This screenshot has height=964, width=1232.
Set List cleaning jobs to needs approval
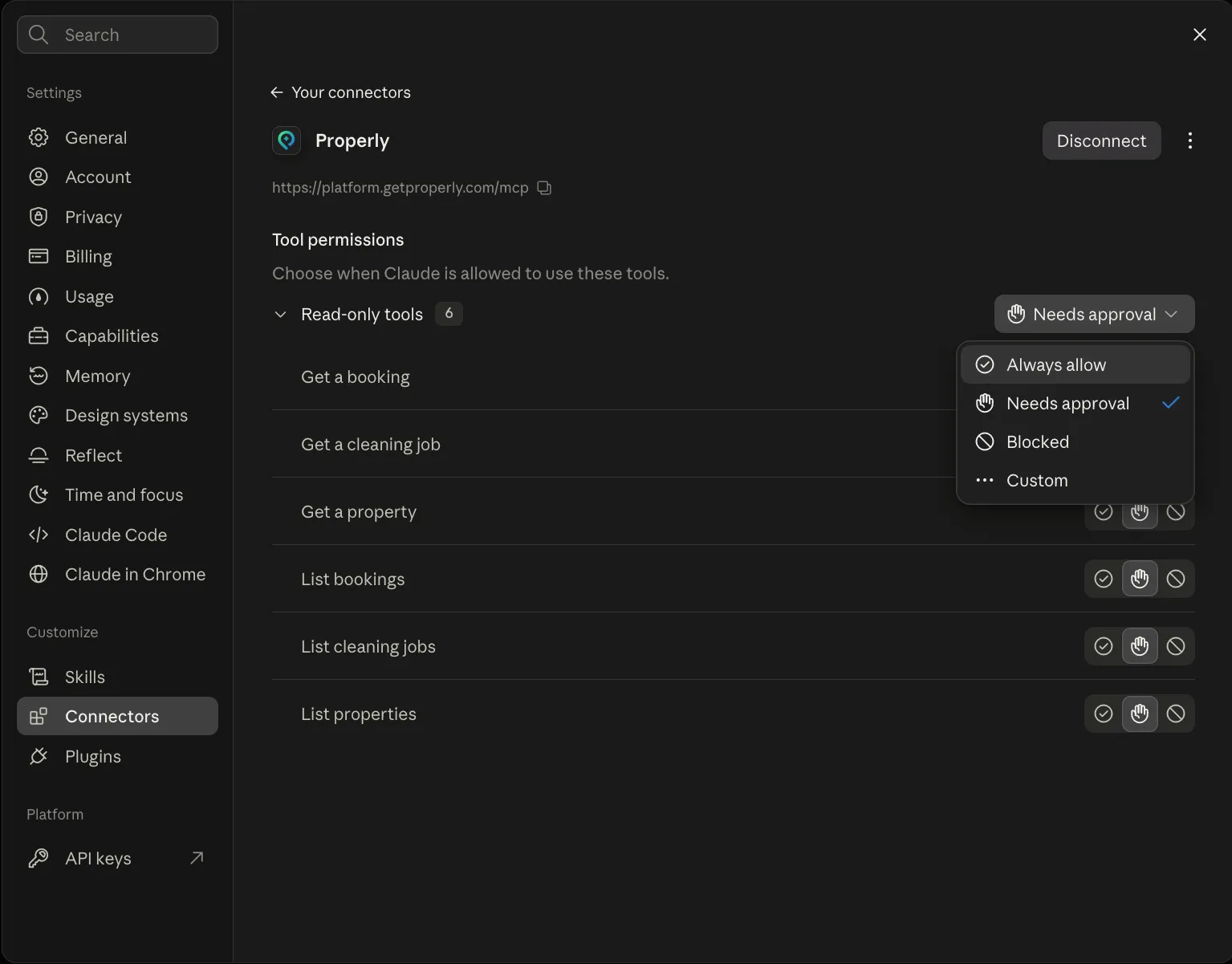[1140, 646]
